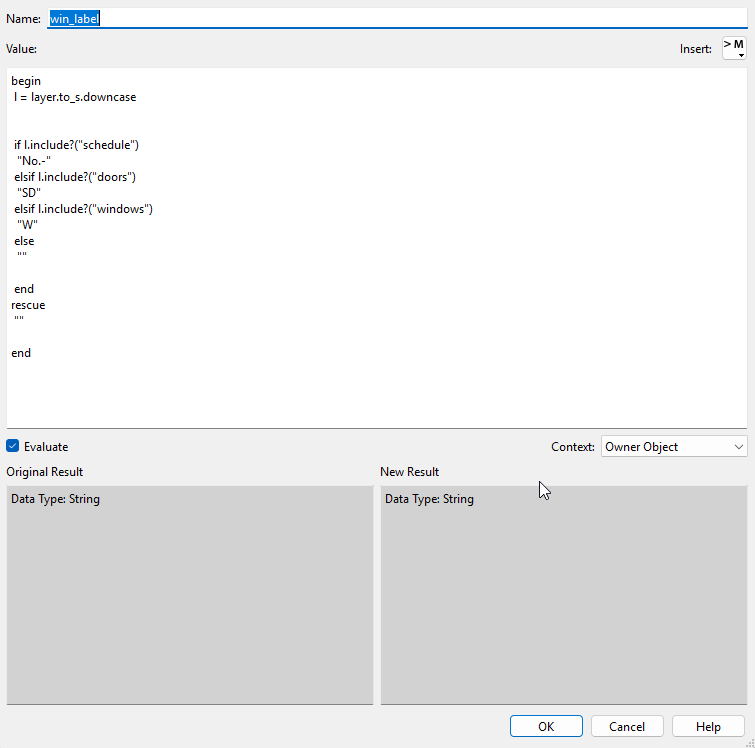Open Help for this dialog
This screenshot has height=748, width=755.
[708, 727]
